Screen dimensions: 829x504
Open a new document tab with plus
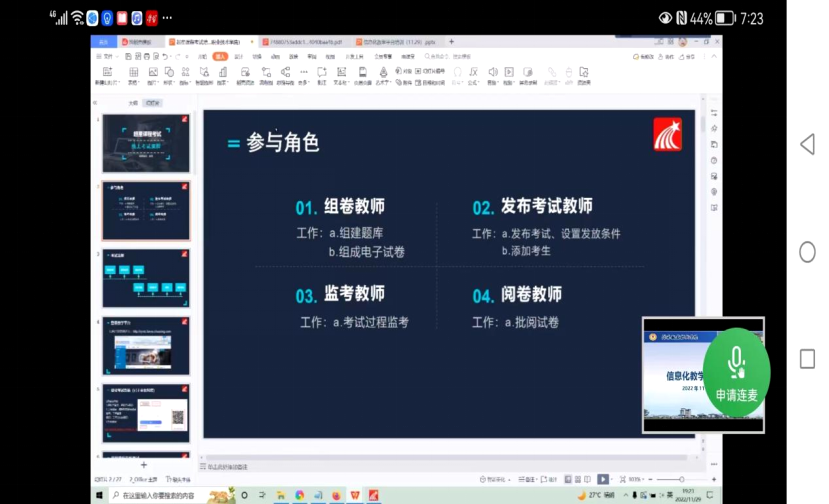(x=451, y=42)
